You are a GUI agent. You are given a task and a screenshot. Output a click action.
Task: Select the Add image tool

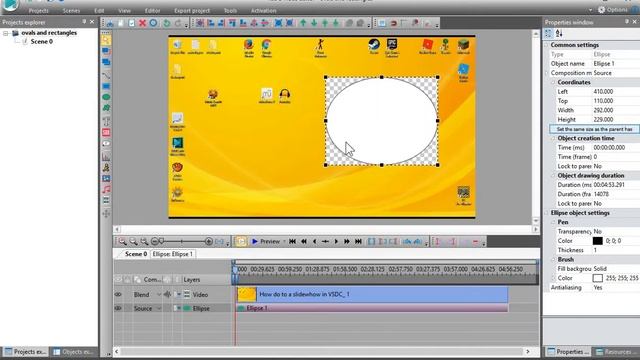(106, 178)
